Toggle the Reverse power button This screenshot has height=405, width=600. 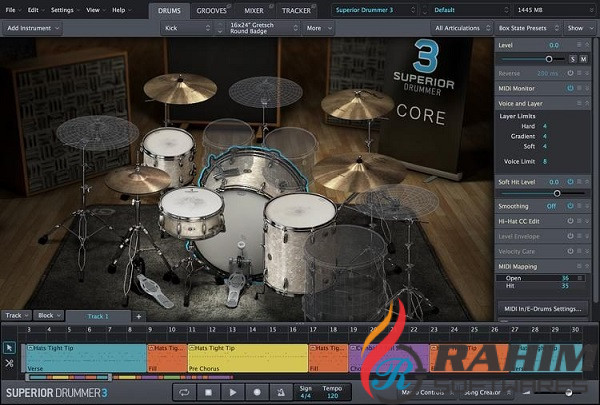pyautogui.click(x=570, y=73)
